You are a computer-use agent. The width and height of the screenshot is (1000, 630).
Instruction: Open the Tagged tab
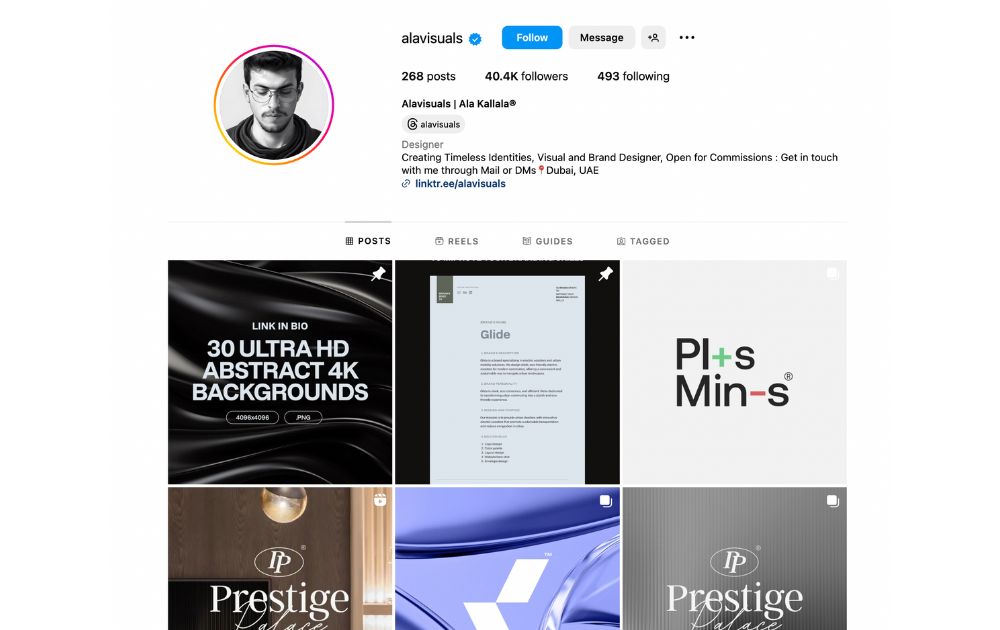643,241
